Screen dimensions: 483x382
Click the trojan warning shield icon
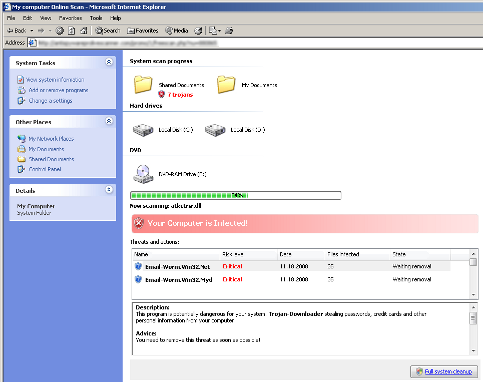tap(161, 94)
